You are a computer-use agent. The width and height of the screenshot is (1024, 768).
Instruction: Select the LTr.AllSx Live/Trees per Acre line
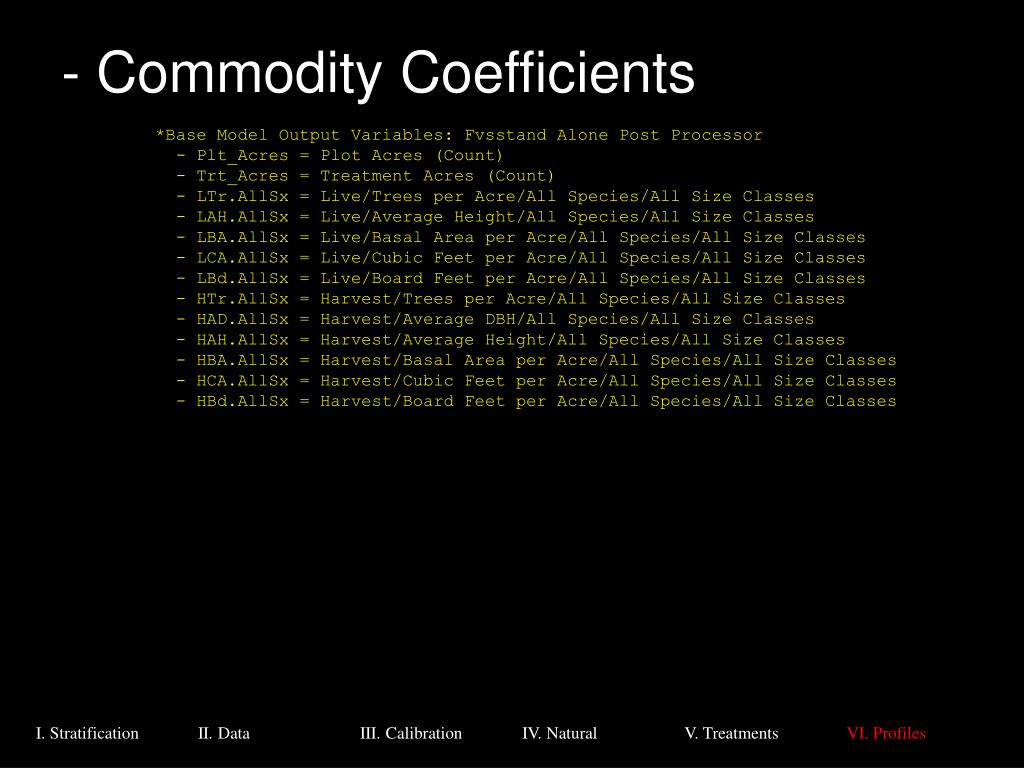tap(495, 197)
